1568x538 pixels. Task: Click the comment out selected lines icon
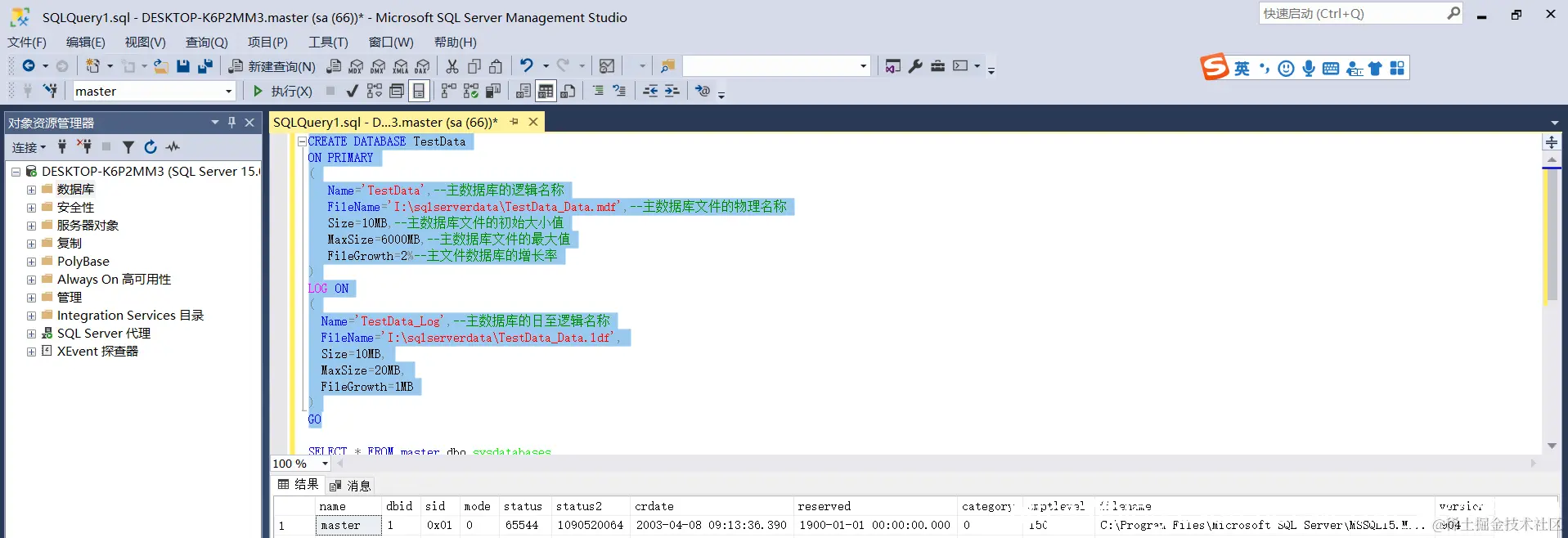pyautogui.click(x=598, y=91)
